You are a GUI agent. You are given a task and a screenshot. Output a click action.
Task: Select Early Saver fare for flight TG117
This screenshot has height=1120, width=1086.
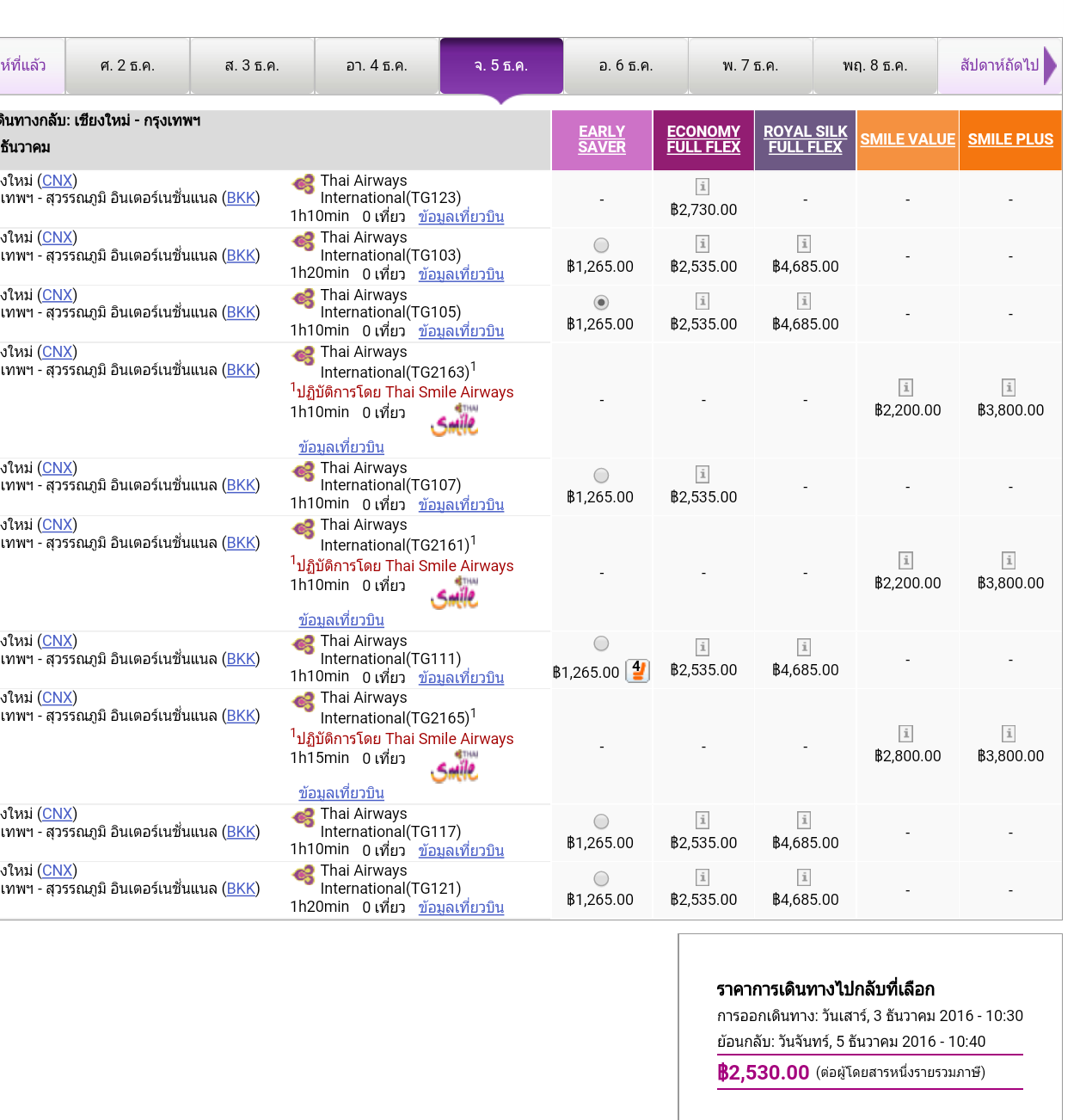pos(601,822)
